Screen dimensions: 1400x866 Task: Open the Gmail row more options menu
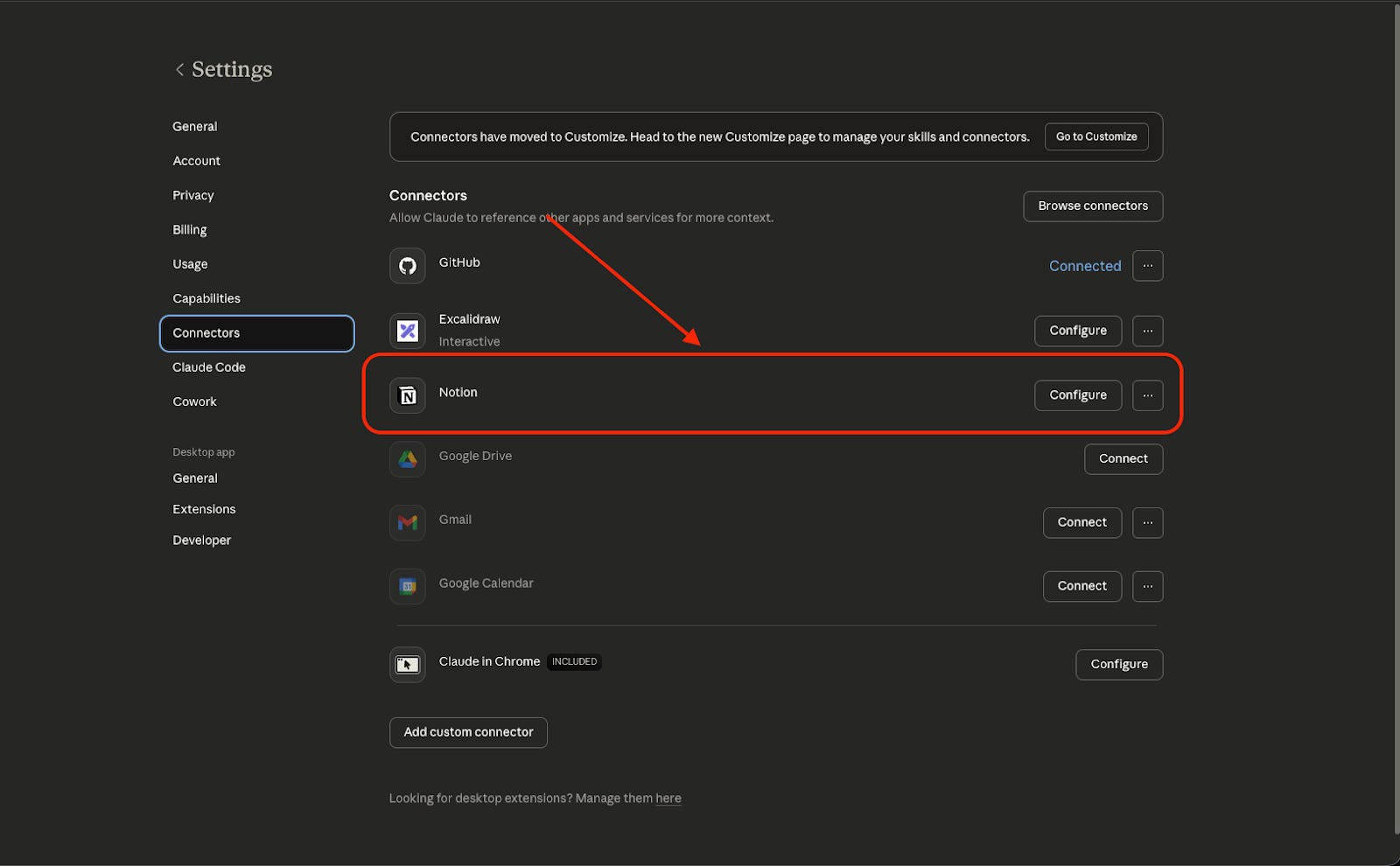coord(1147,522)
